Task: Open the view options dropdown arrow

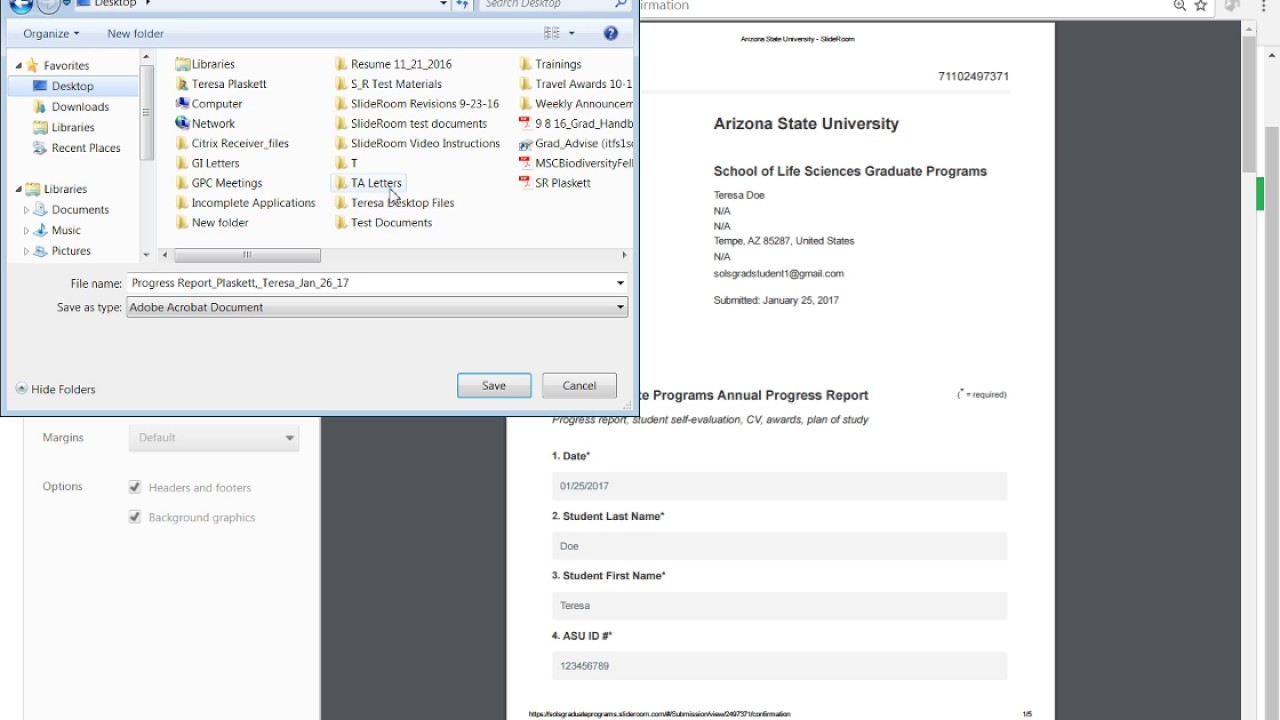Action: pyautogui.click(x=572, y=33)
